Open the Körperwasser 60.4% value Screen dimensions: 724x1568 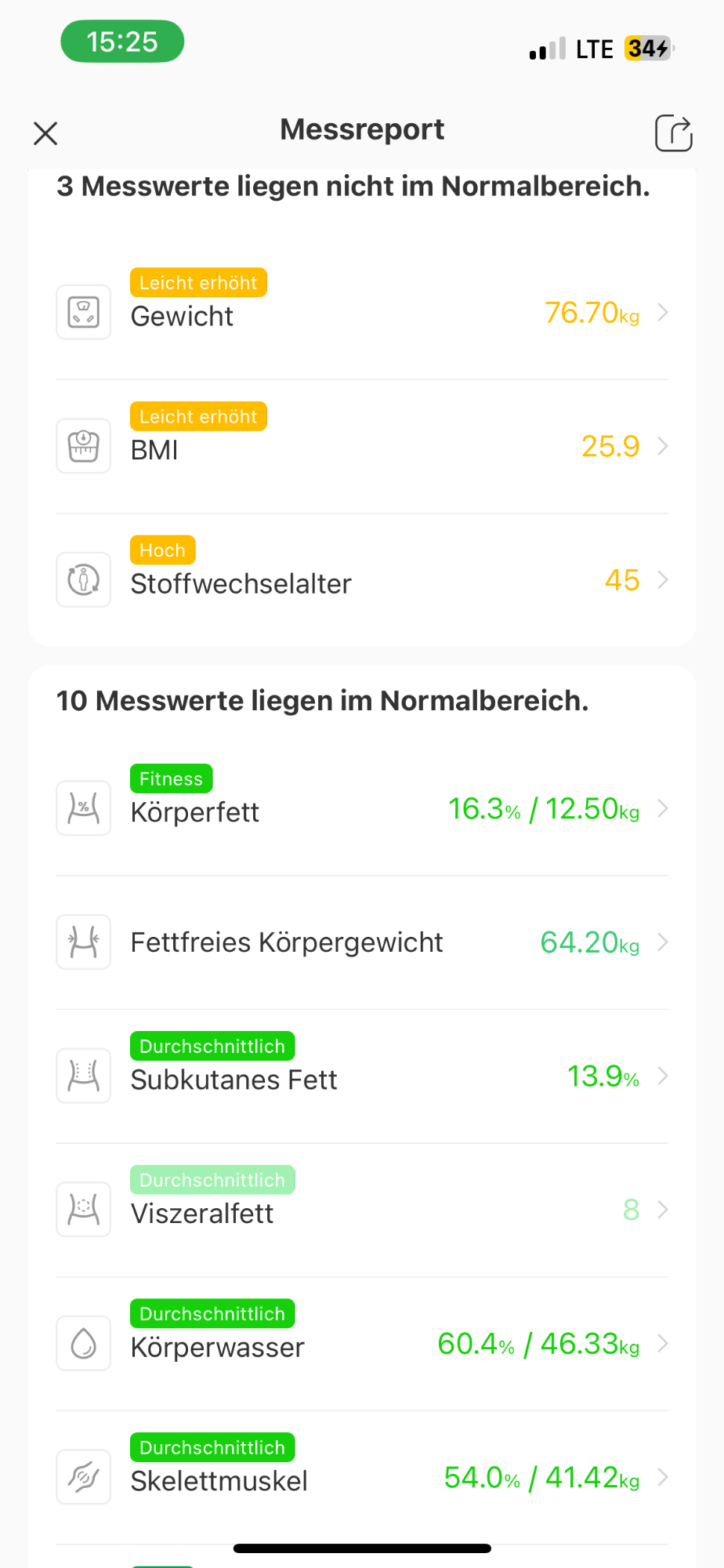pos(476,1344)
